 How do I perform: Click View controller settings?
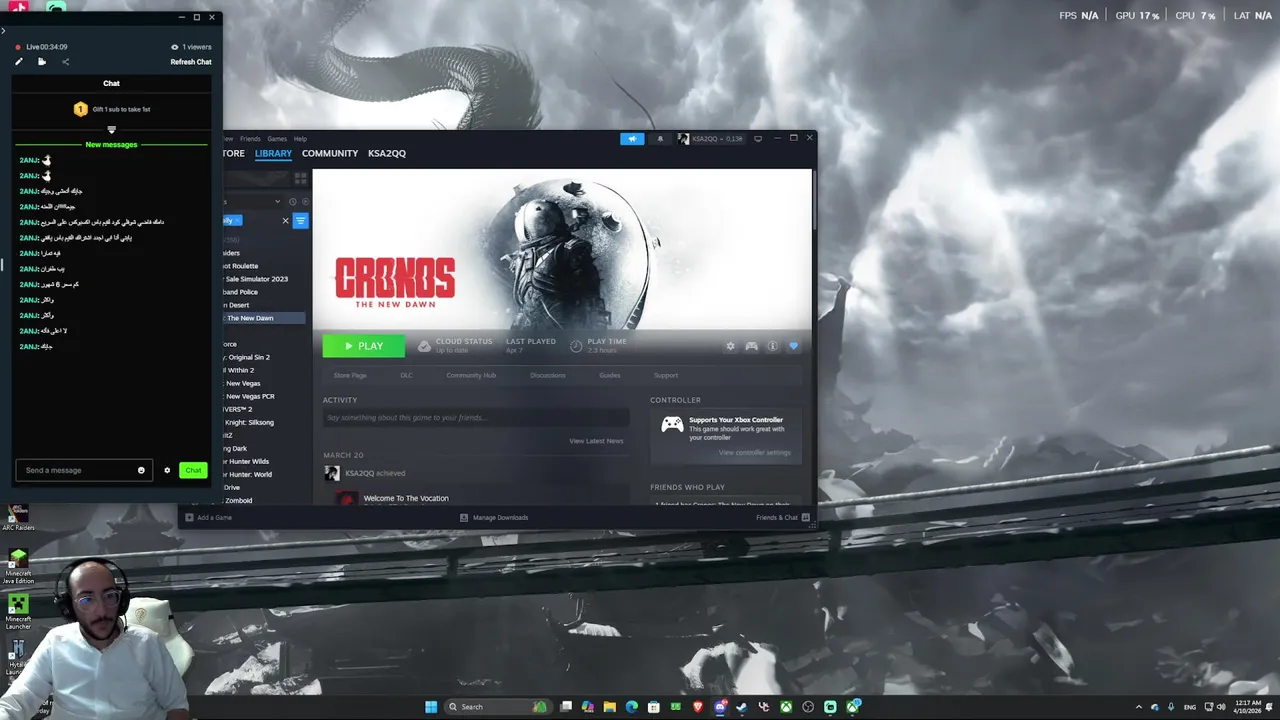pos(754,452)
